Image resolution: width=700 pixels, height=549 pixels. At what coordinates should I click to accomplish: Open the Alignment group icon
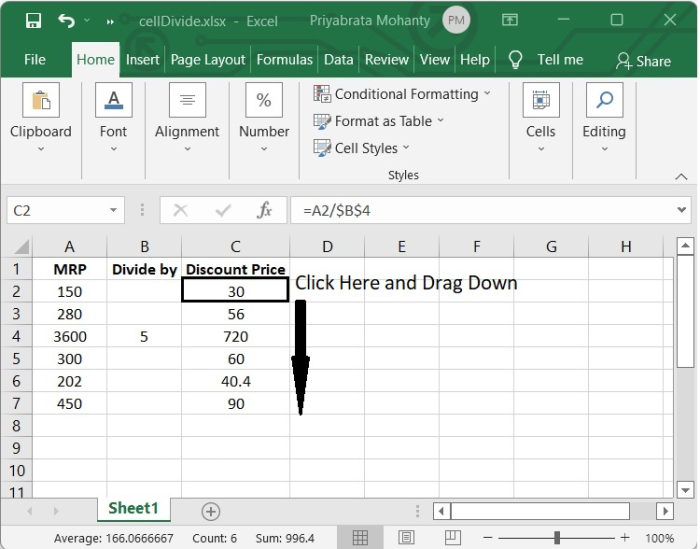(x=187, y=101)
